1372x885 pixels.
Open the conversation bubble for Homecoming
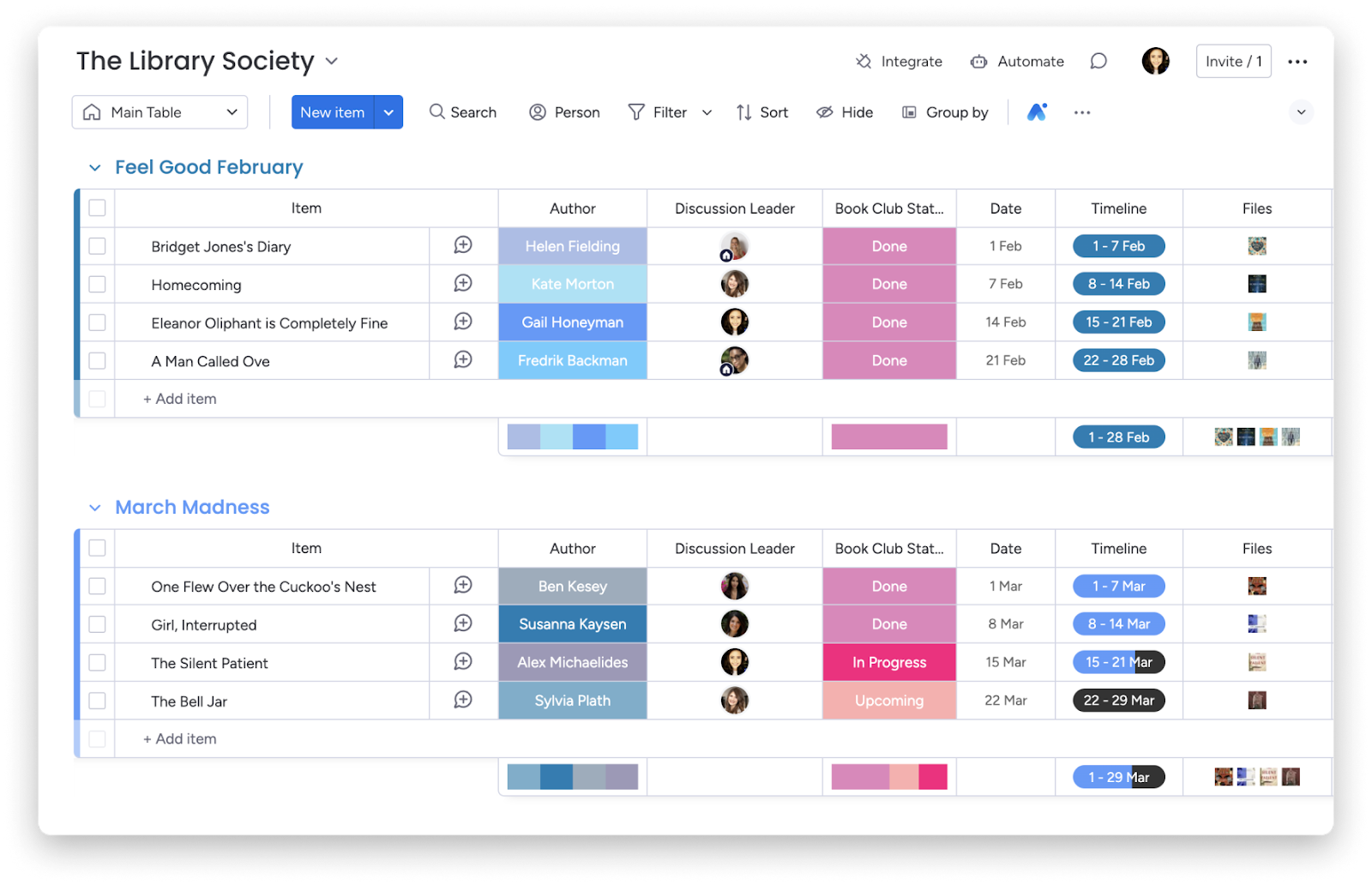point(462,284)
